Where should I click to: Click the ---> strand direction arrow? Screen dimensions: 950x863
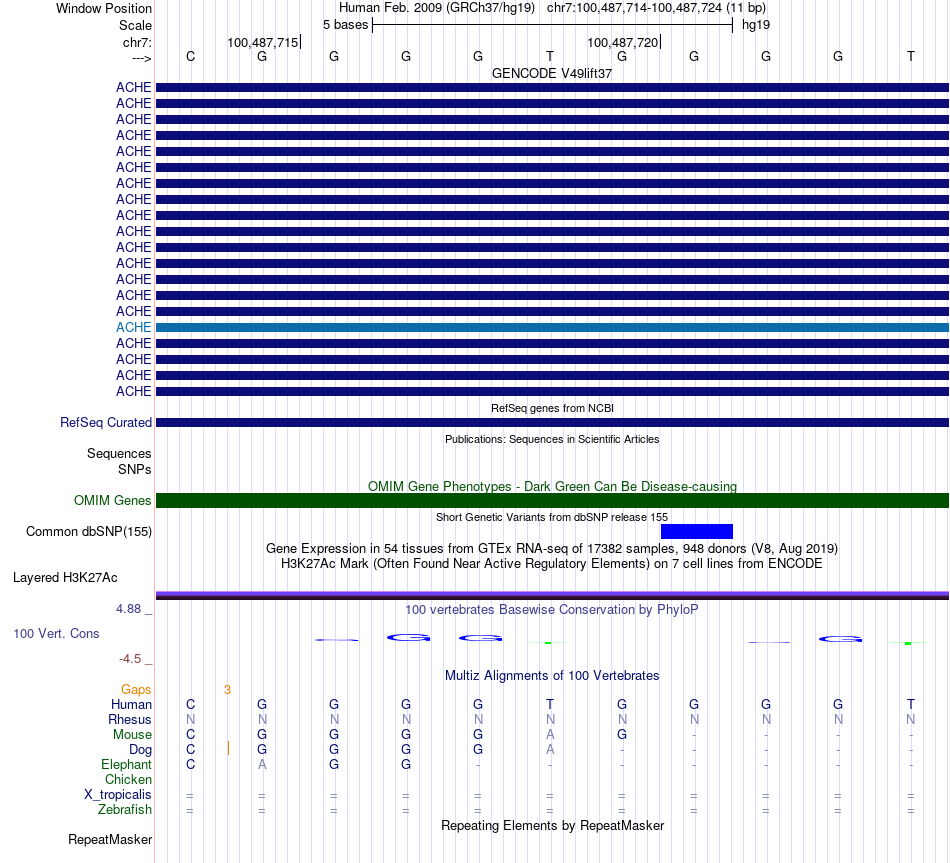141,58
